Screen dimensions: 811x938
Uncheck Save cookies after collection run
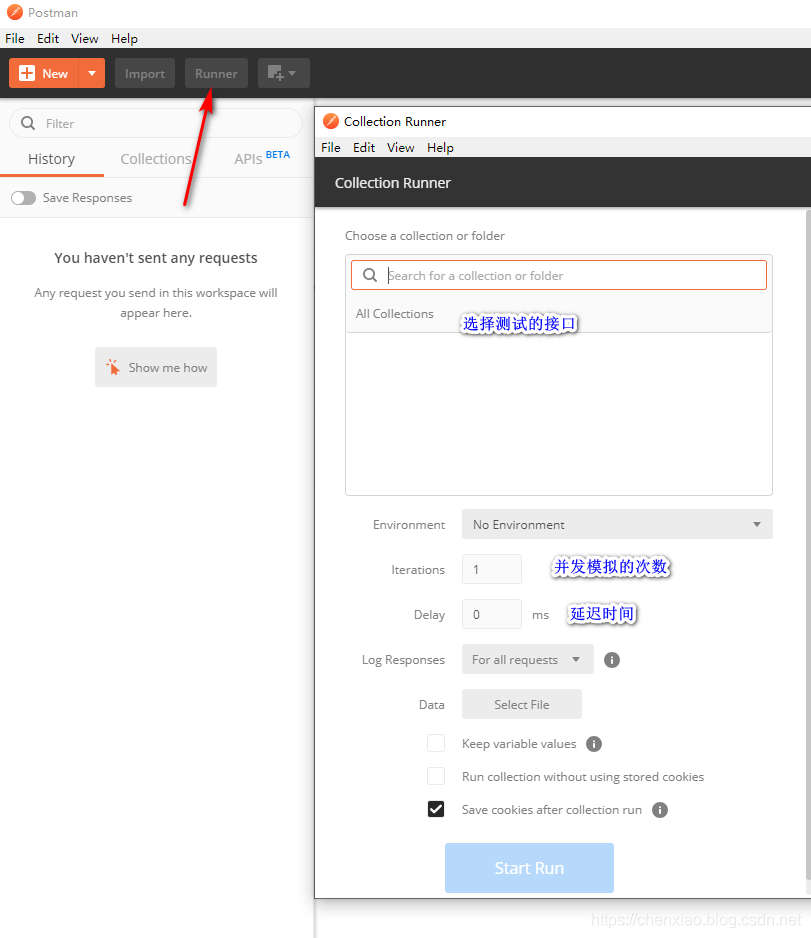pyautogui.click(x=436, y=809)
